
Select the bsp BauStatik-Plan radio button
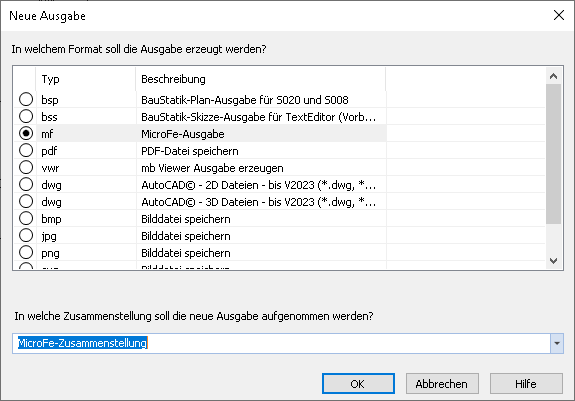(26, 99)
